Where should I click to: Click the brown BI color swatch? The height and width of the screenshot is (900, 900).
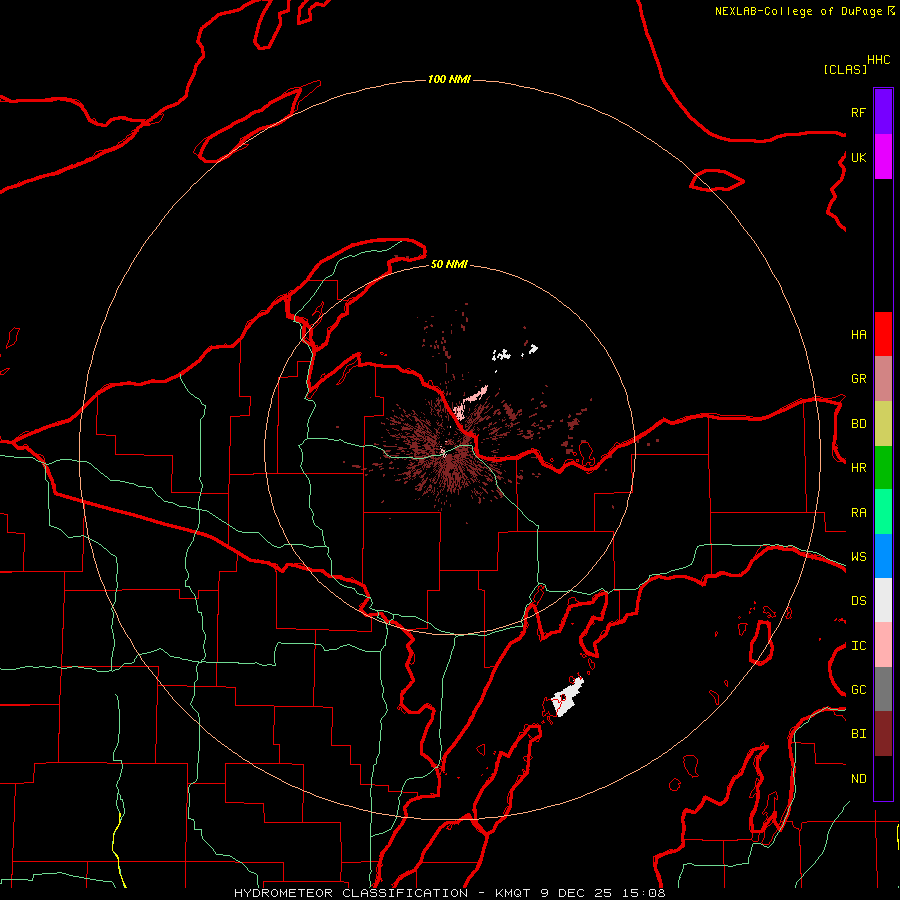pos(883,734)
